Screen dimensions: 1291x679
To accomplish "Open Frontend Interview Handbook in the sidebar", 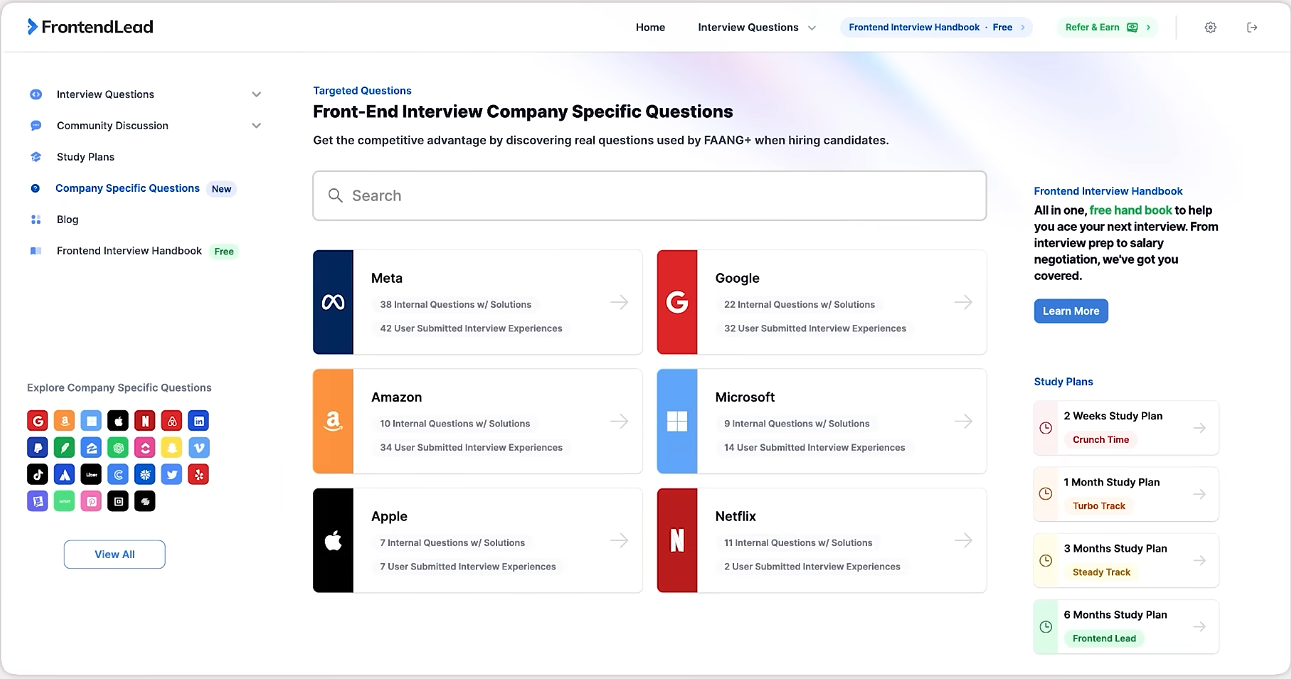I will [x=129, y=251].
